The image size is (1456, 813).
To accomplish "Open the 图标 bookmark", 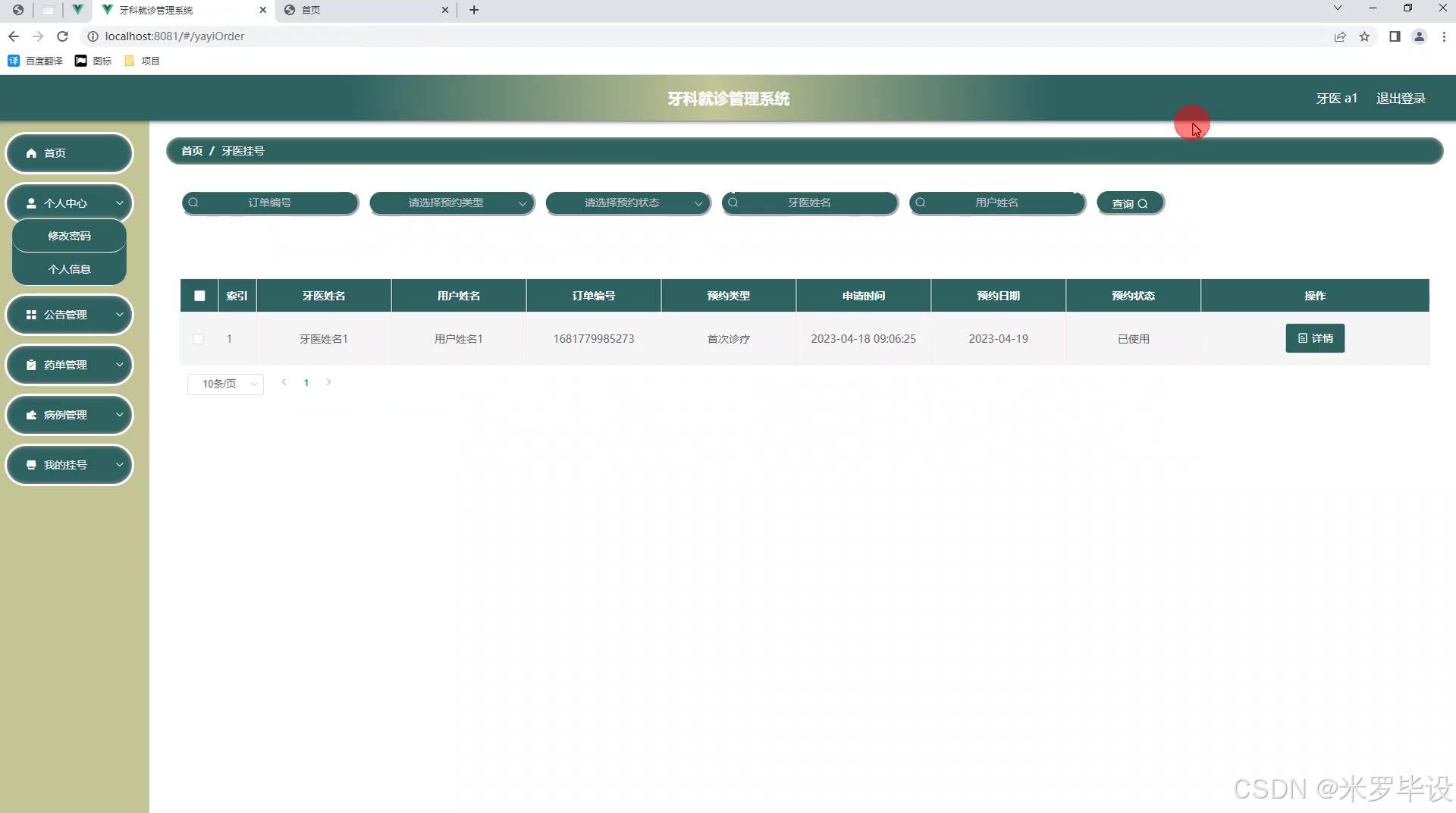I will point(93,61).
